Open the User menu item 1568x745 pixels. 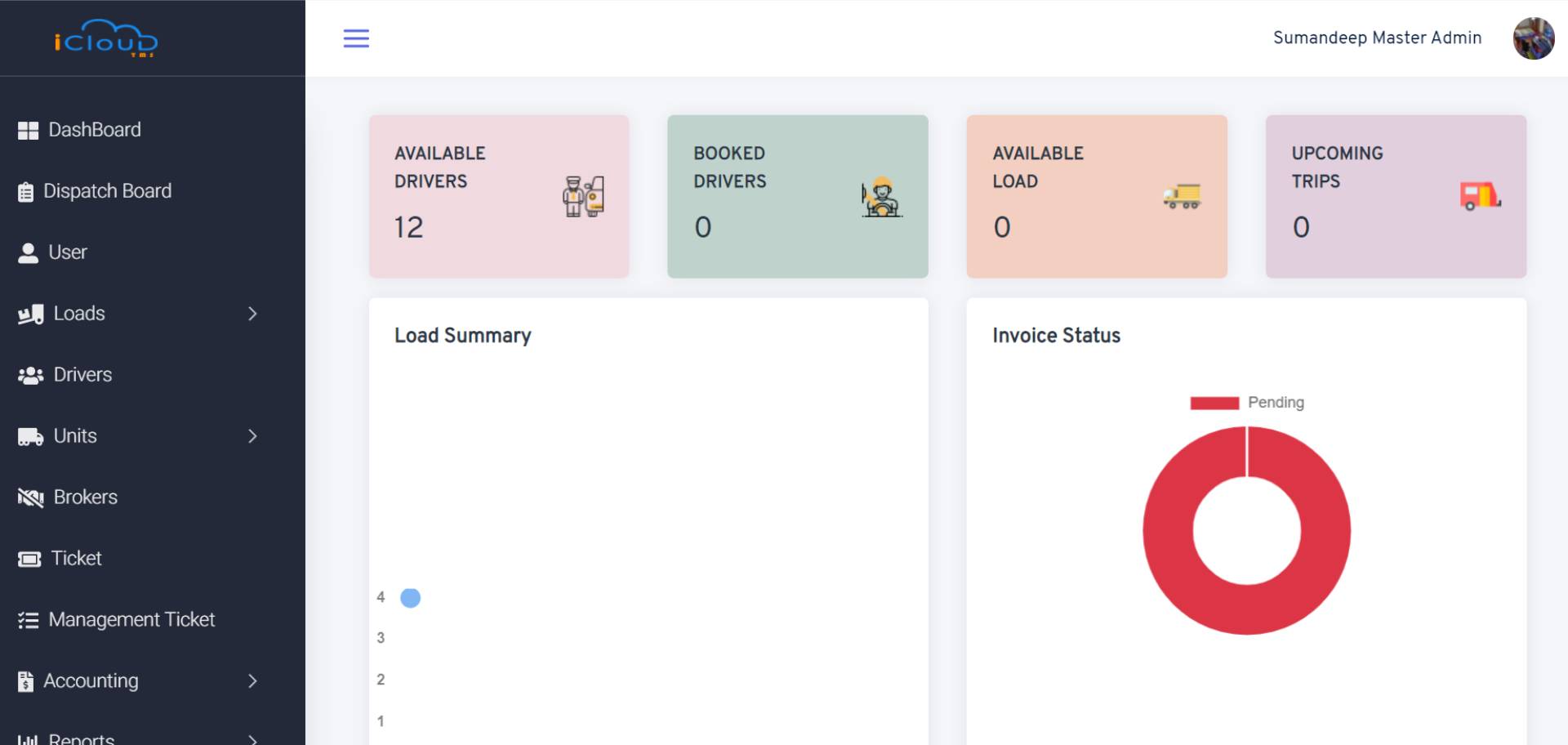click(68, 252)
